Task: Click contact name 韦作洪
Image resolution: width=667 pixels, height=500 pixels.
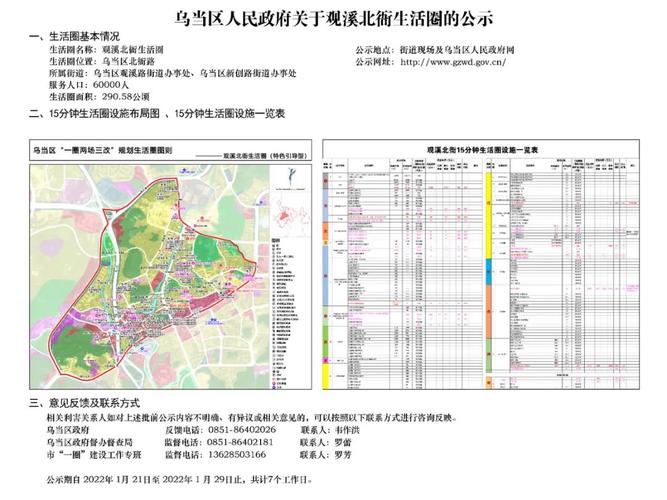Action: pos(347,430)
